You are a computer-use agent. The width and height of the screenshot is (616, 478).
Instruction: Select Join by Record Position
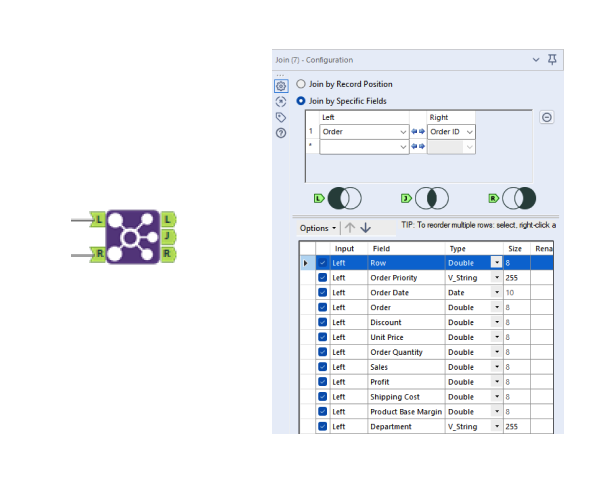[301, 85]
